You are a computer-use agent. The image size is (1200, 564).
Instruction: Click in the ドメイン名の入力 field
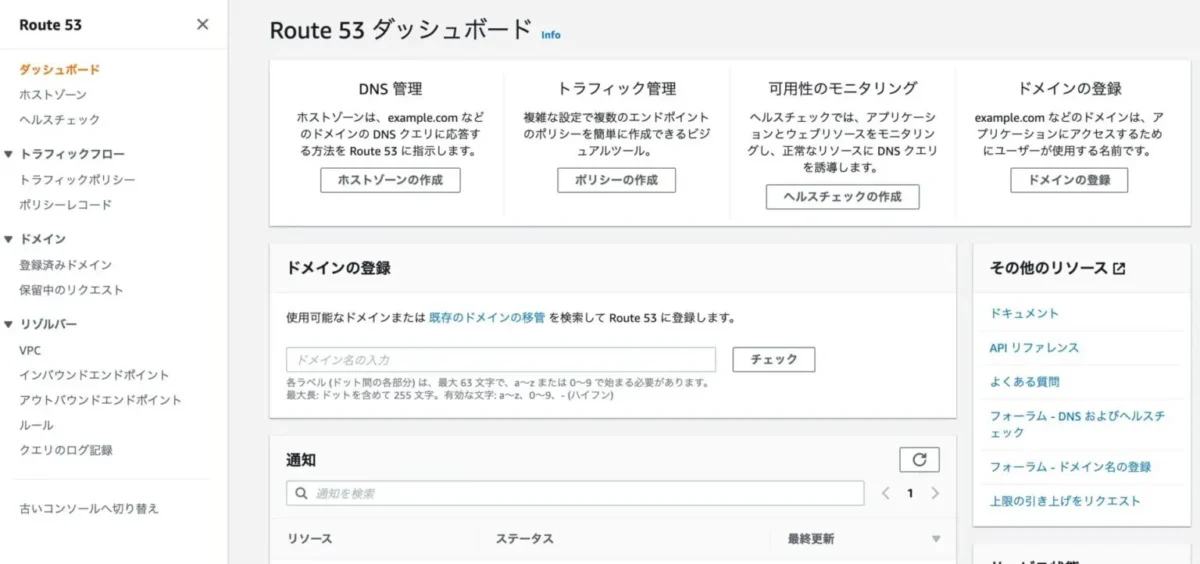(x=500, y=360)
